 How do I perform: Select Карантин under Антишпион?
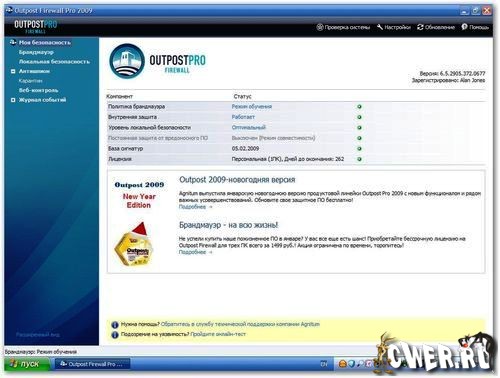pos(30,81)
